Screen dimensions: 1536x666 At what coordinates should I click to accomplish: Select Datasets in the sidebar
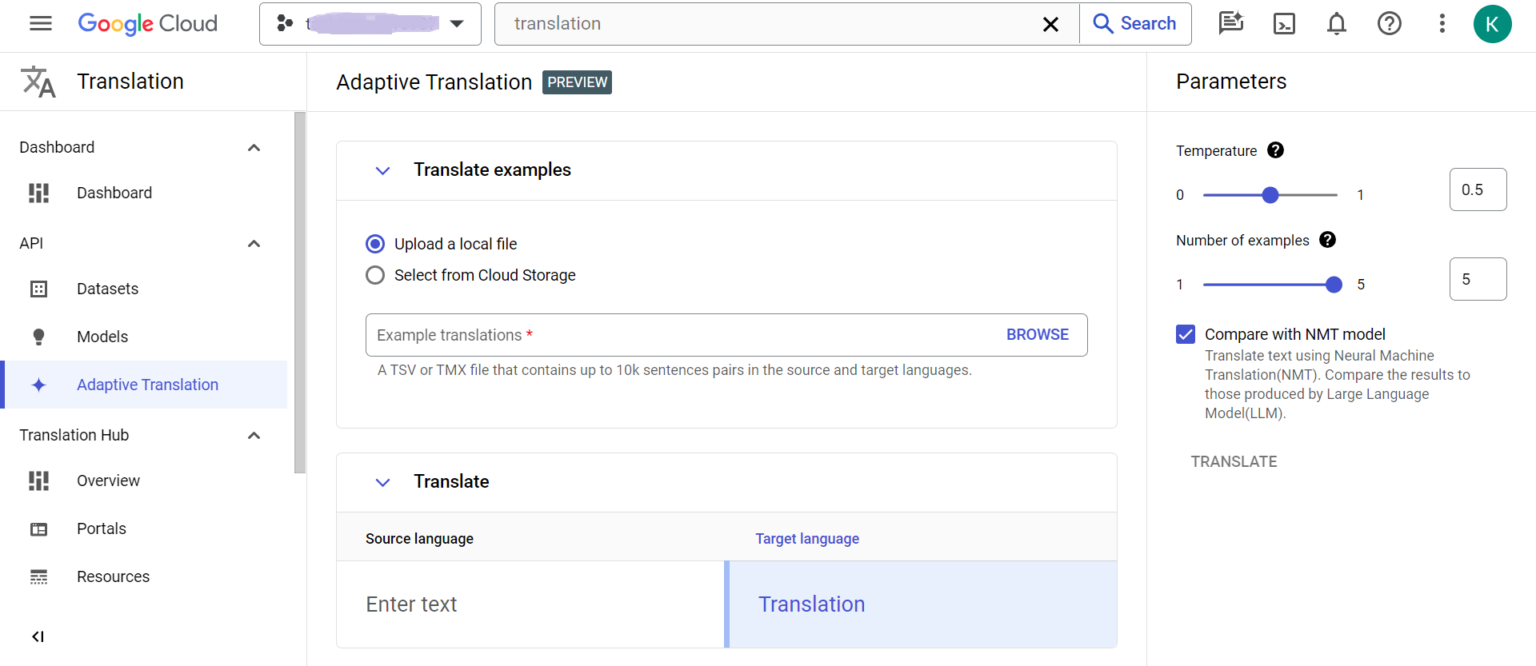[x=106, y=288]
